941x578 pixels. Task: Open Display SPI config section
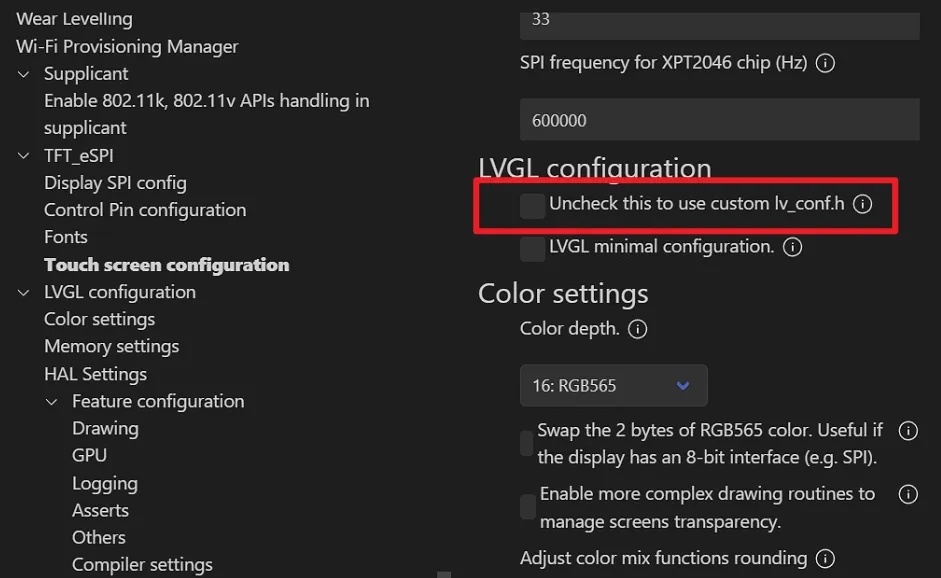coord(115,183)
